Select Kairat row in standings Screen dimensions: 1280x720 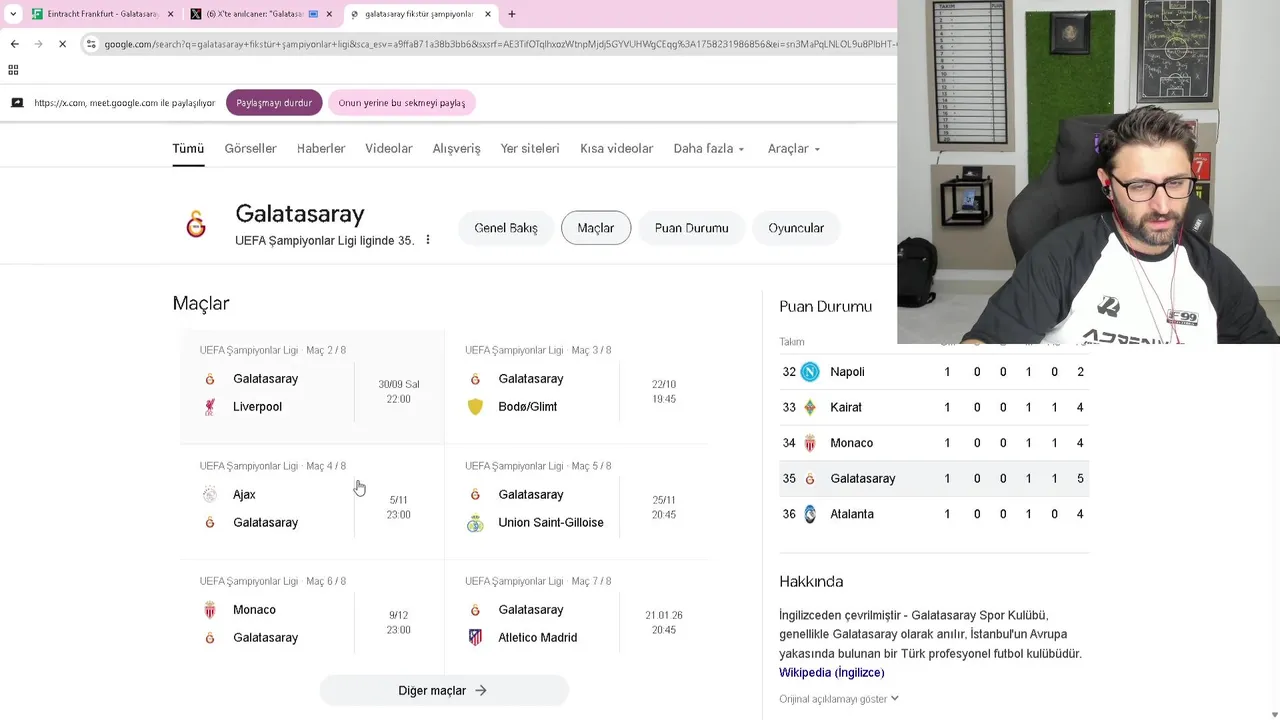(933, 407)
